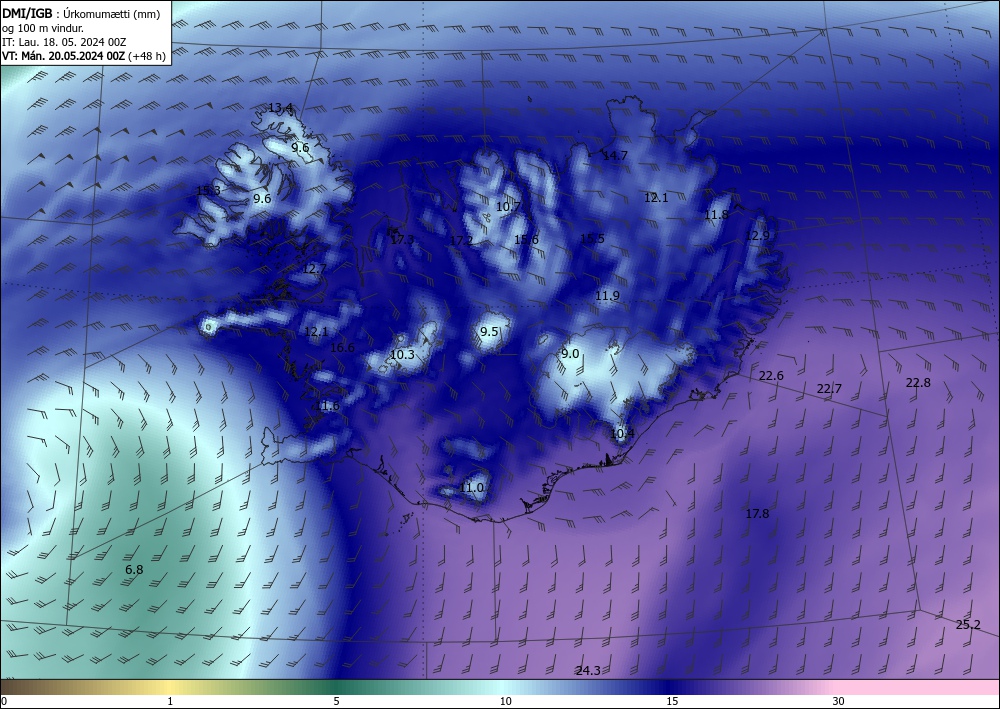Click the 22.8 offshore value

click(918, 383)
